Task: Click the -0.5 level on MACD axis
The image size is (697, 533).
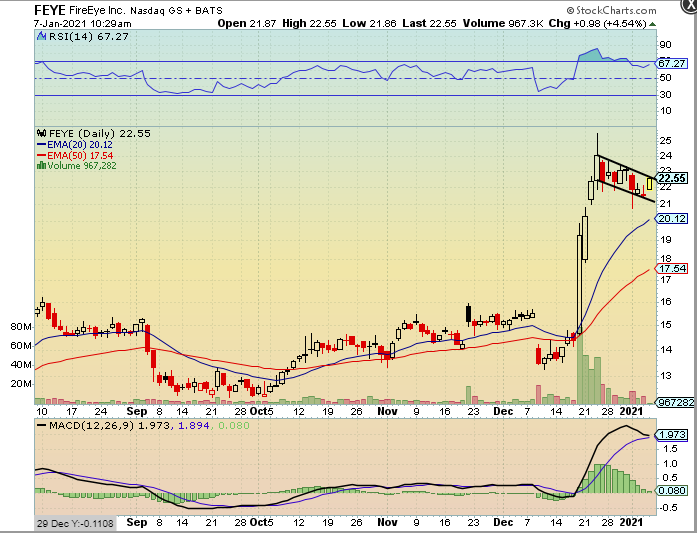Action: point(667,507)
